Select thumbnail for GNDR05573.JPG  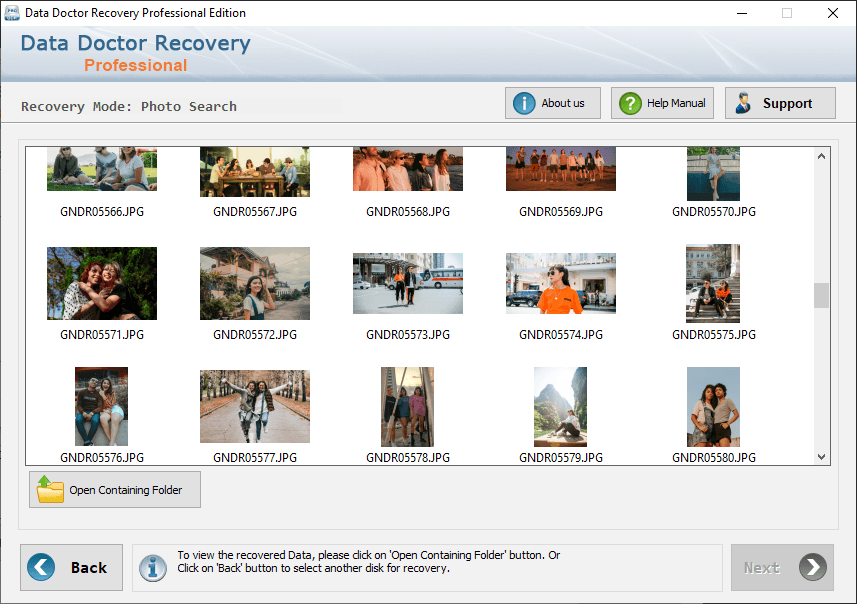coord(408,283)
